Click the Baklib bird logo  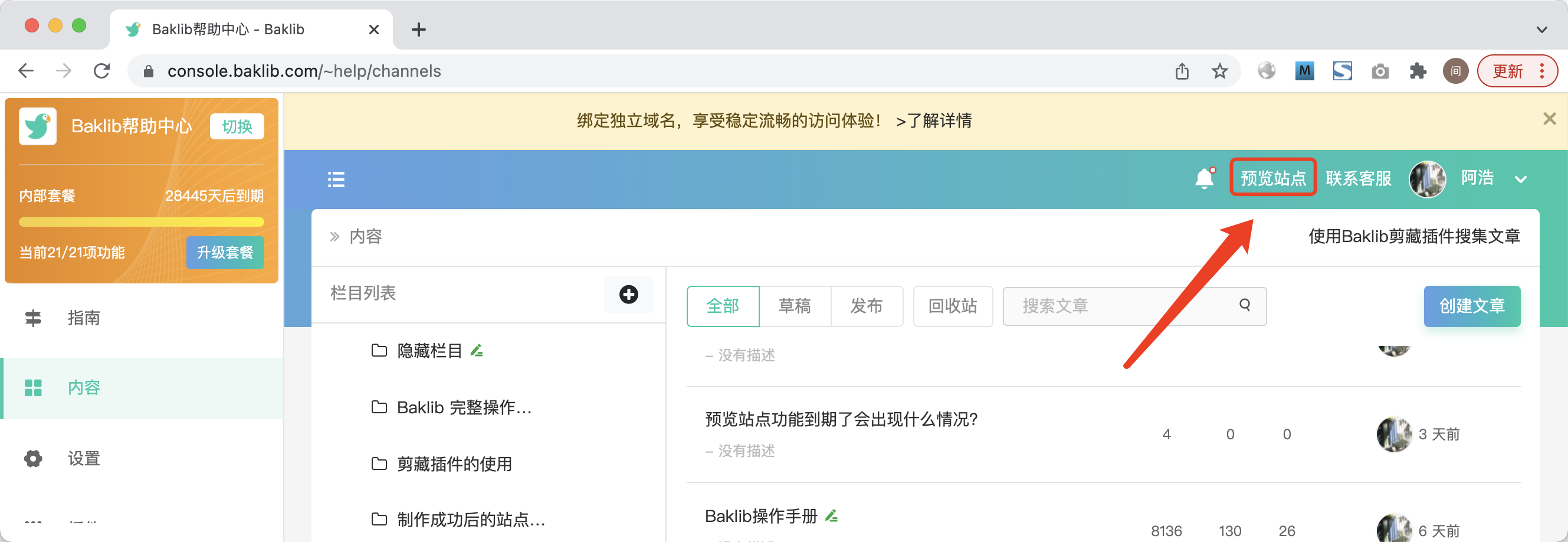click(38, 126)
